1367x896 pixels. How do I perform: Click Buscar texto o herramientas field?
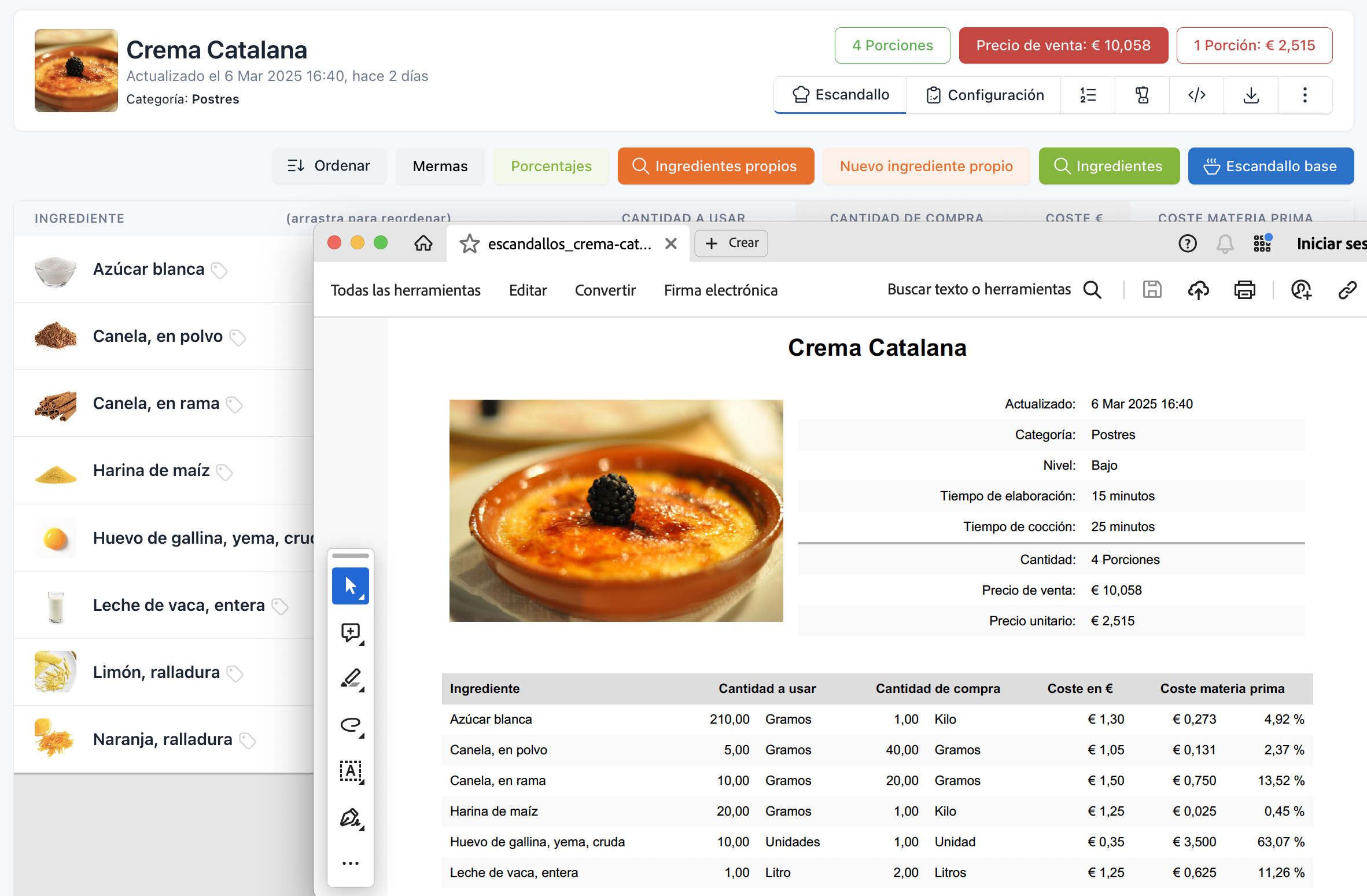pyautogui.click(x=979, y=290)
